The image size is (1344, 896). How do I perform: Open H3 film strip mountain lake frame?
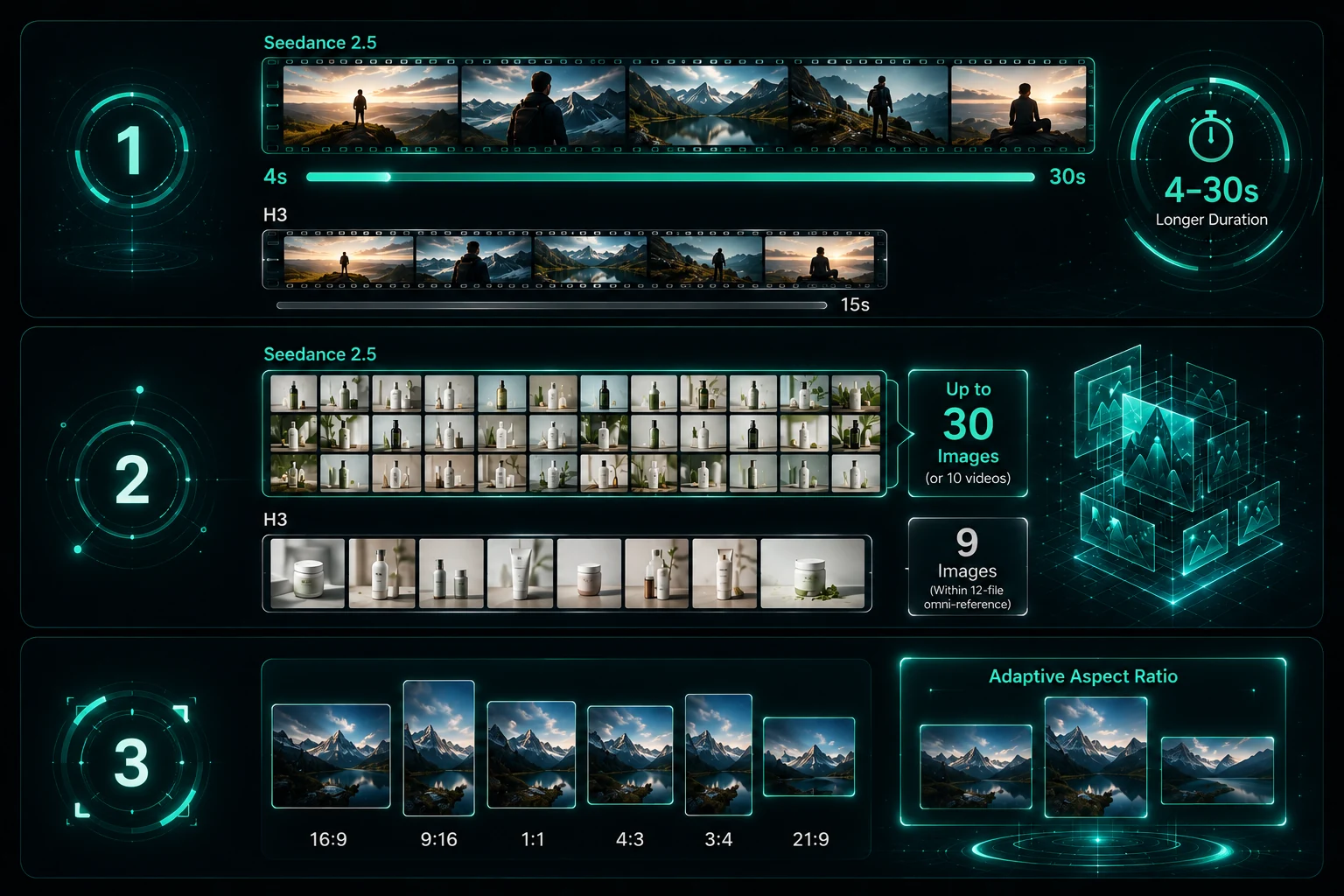(x=591, y=259)
